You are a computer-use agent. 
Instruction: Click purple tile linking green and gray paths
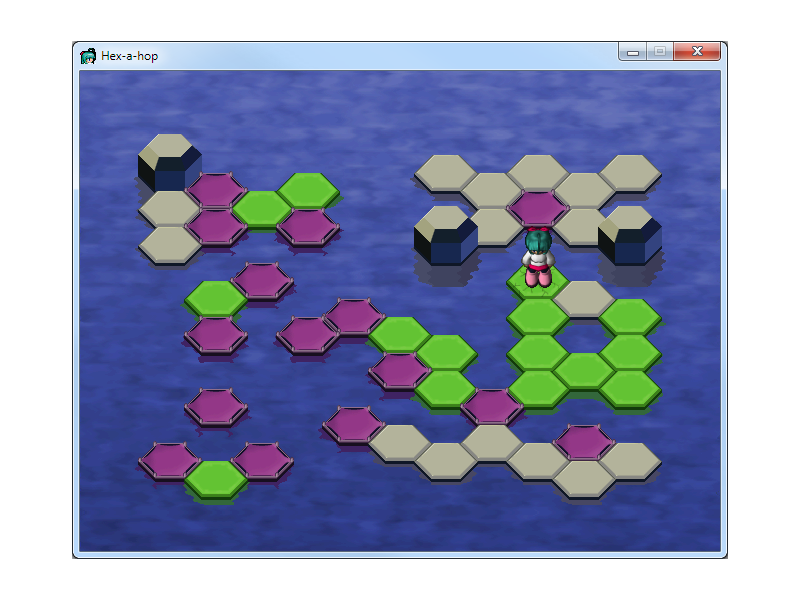point(492,405)
